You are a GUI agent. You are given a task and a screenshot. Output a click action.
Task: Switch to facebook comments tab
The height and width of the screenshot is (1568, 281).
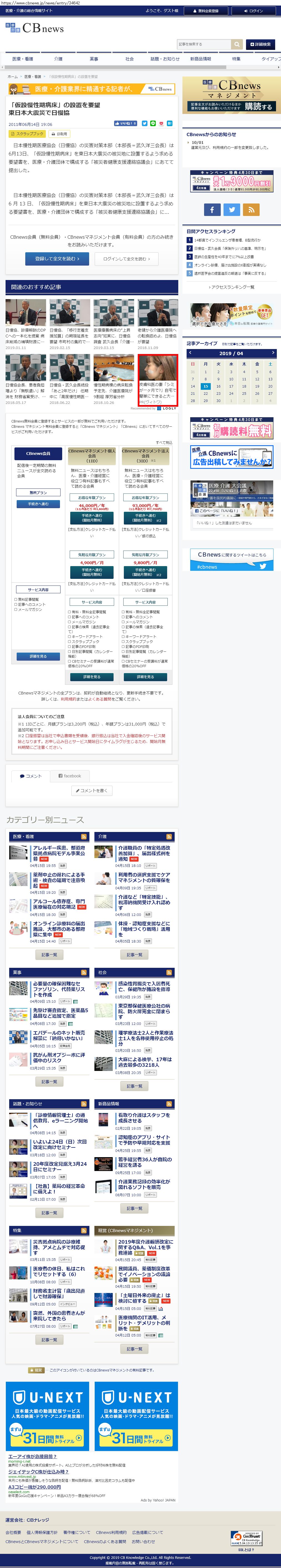(69, 775)
